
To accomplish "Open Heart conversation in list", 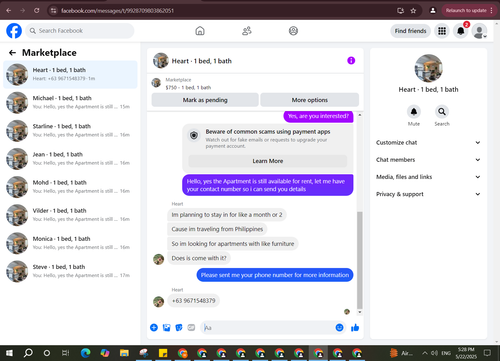I will [70, 74].
